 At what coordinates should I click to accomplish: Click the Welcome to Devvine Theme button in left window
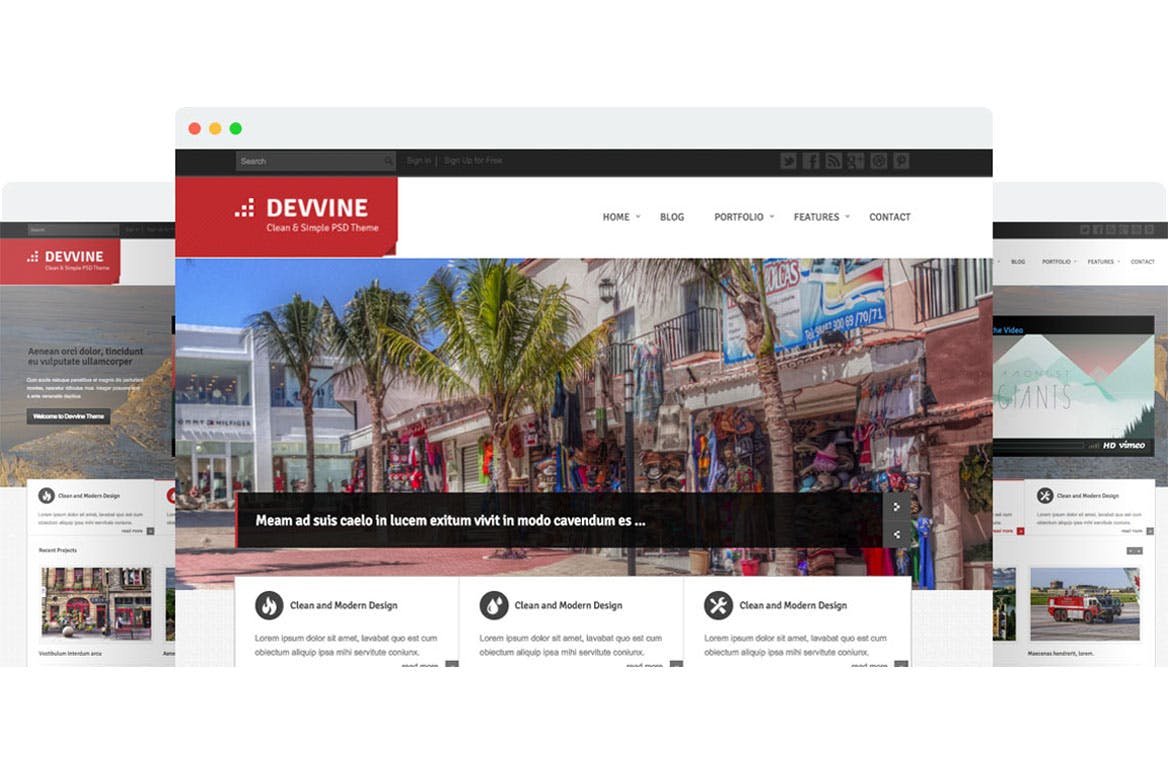coord(69,416)
